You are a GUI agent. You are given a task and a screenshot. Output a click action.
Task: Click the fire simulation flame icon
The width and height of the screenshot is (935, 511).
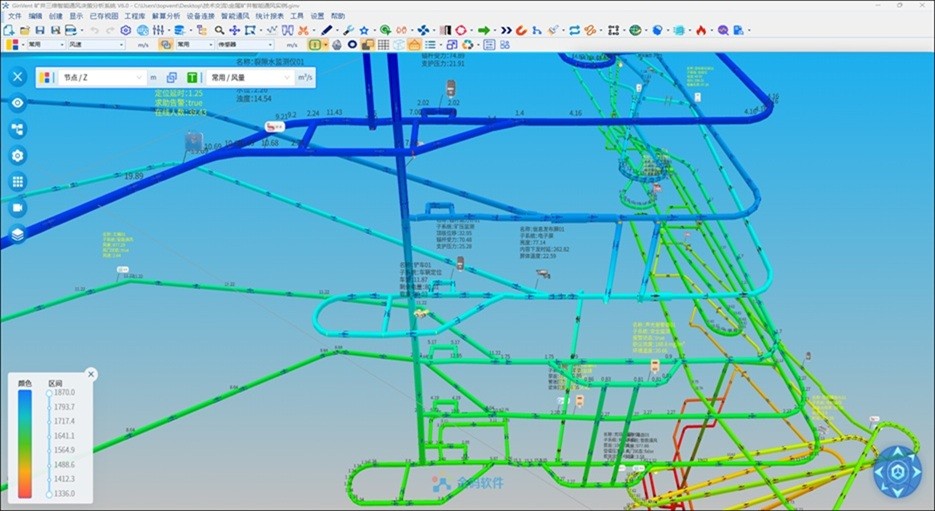click(x=704, y=30)
